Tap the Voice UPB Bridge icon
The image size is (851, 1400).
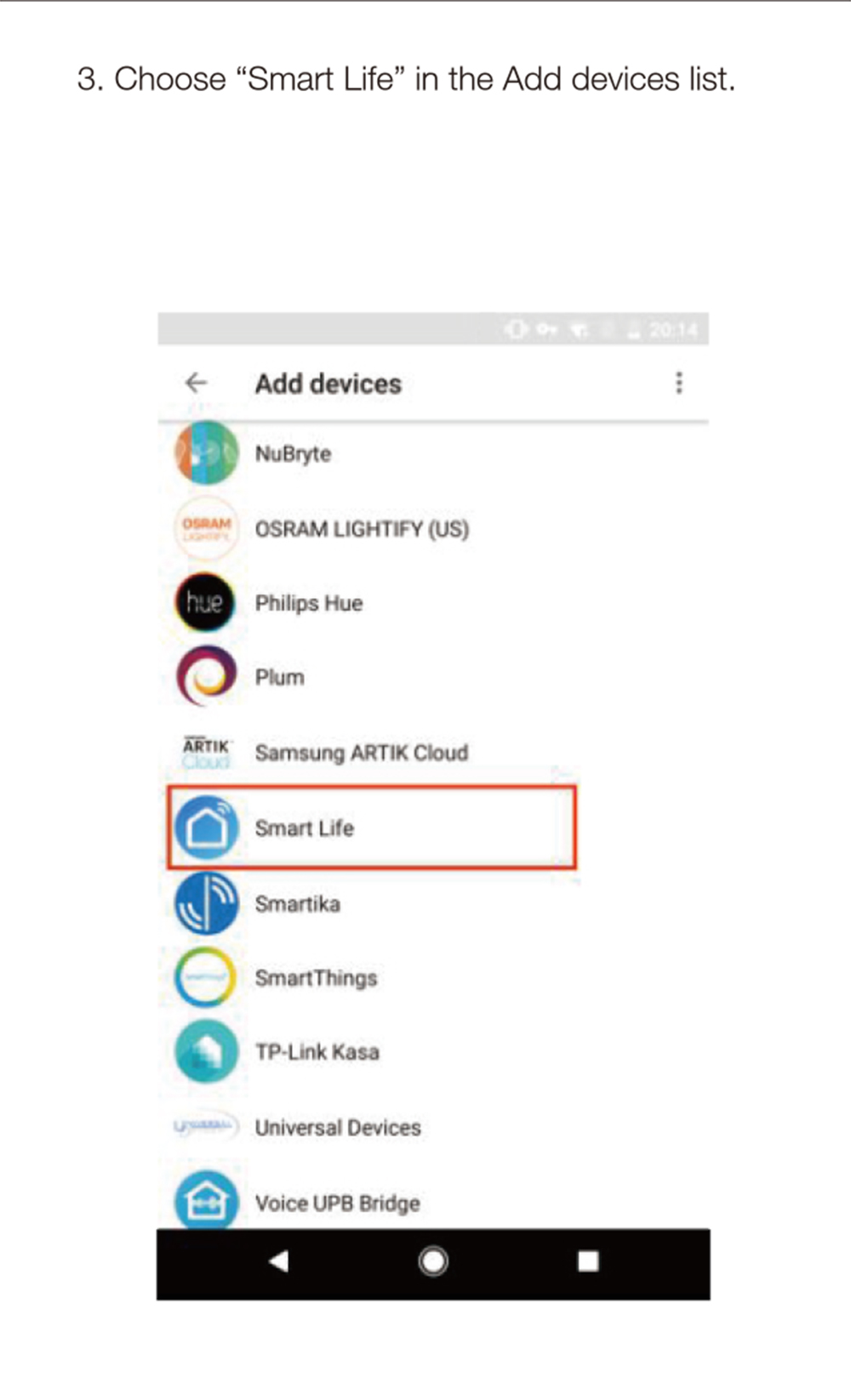click(207, 1200)
